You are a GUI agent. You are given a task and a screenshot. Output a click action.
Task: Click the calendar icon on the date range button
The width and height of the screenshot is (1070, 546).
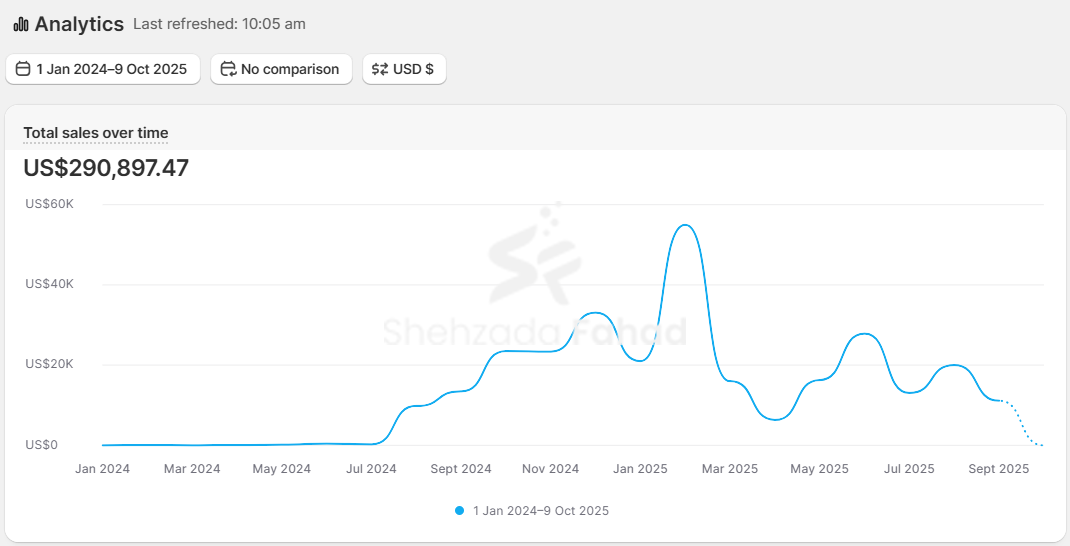23,69
